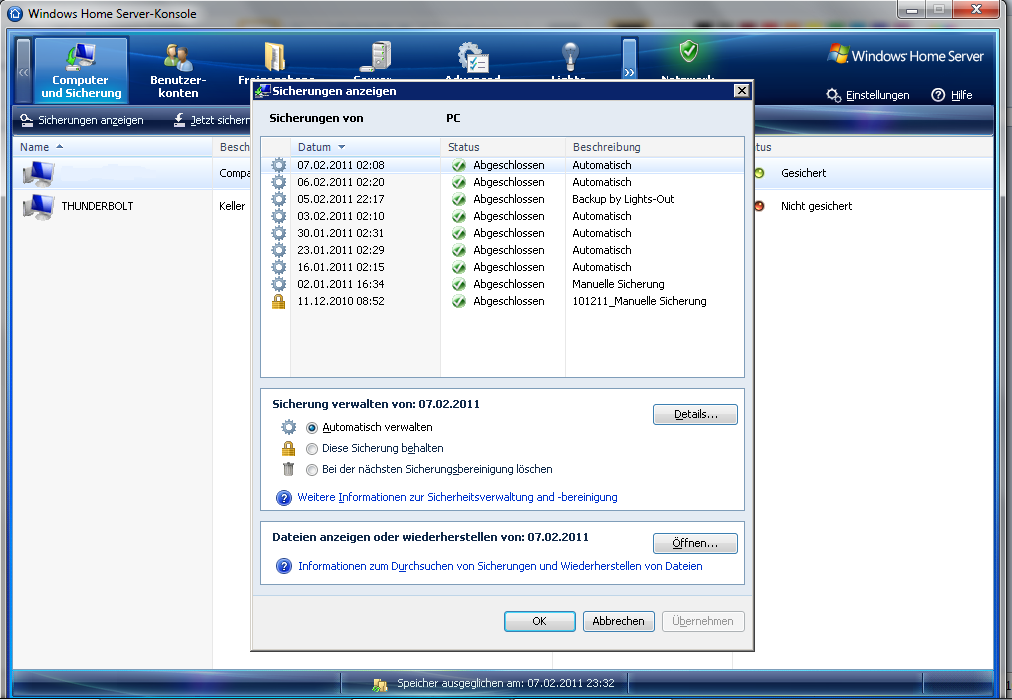
Task: Click the Status column header
Action: (x=503, y=147)
